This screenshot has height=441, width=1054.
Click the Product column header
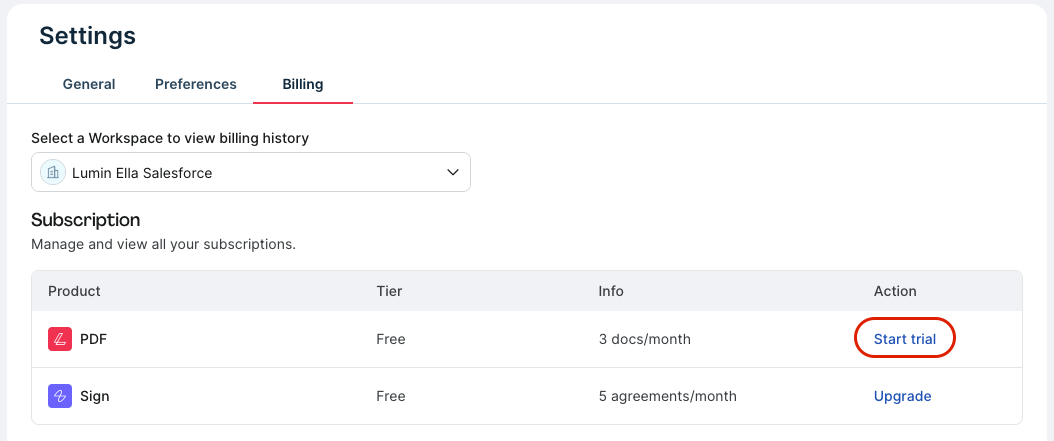pyautogui.click(x=74, y=291)
